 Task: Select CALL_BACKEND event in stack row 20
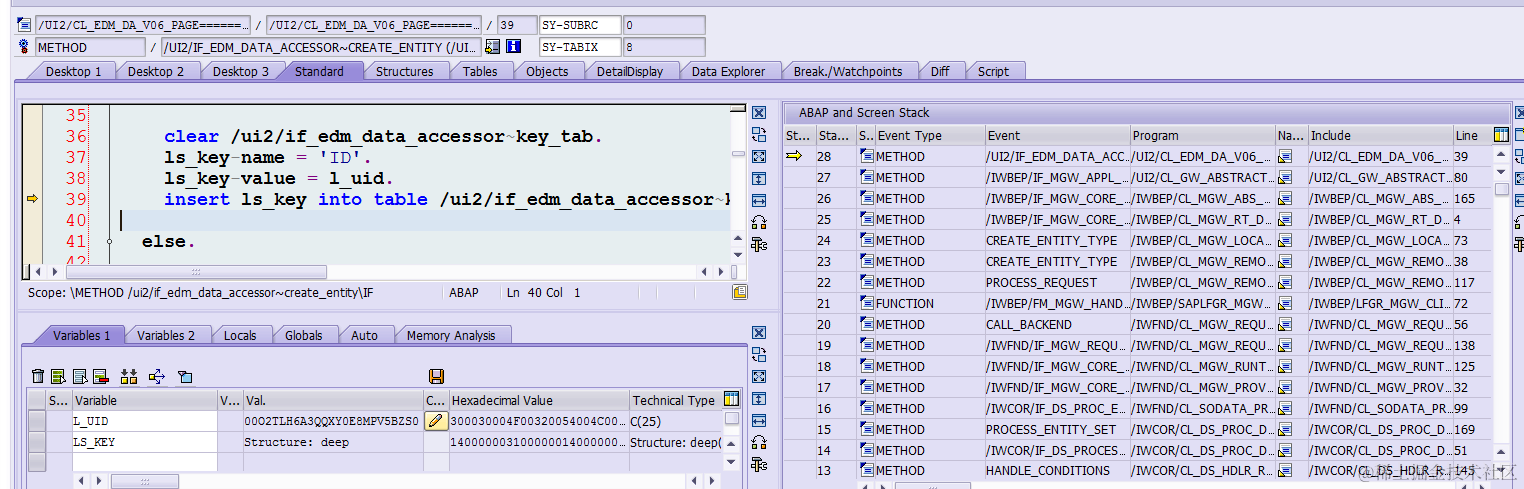click(1056, 324)
